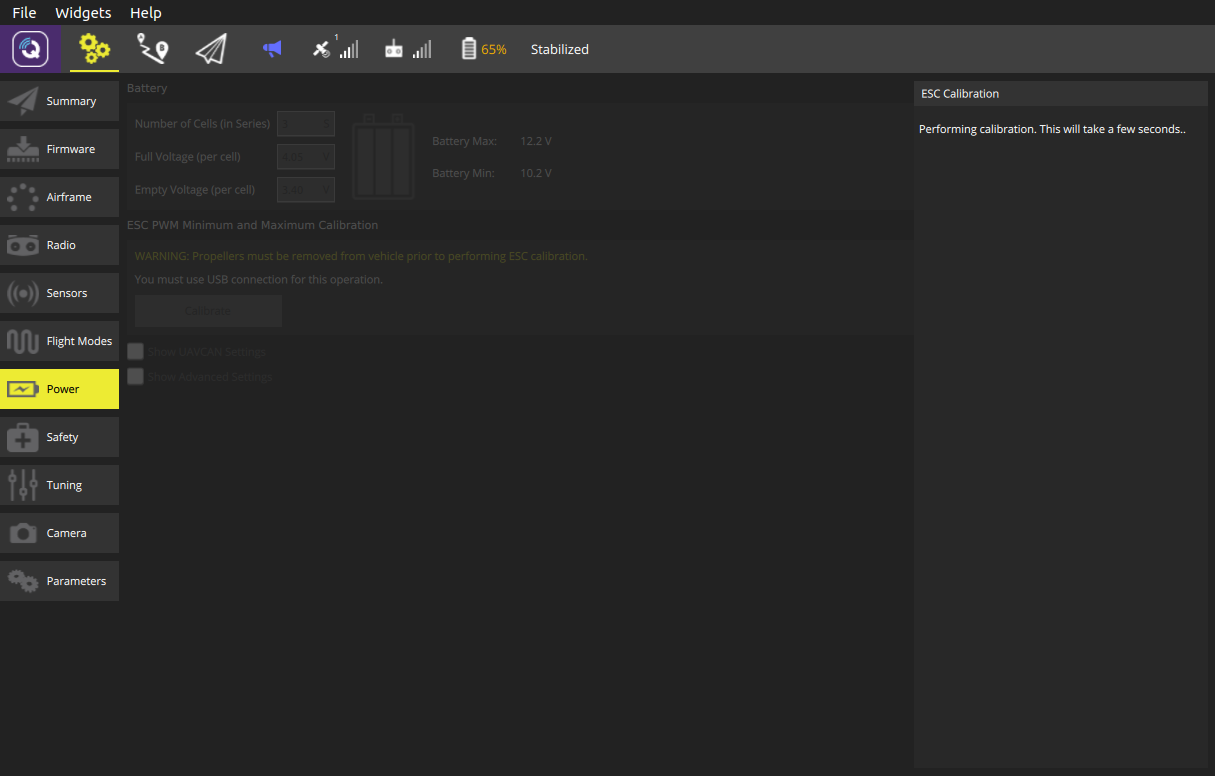Screen dimensions: 1215x776
Task: Go to the Parameters section
Action: tap(60, 581)
